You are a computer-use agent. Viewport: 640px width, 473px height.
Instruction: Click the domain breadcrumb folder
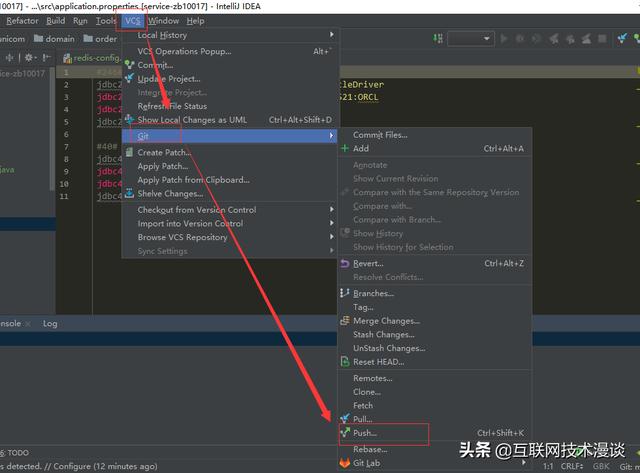[55, 39]
